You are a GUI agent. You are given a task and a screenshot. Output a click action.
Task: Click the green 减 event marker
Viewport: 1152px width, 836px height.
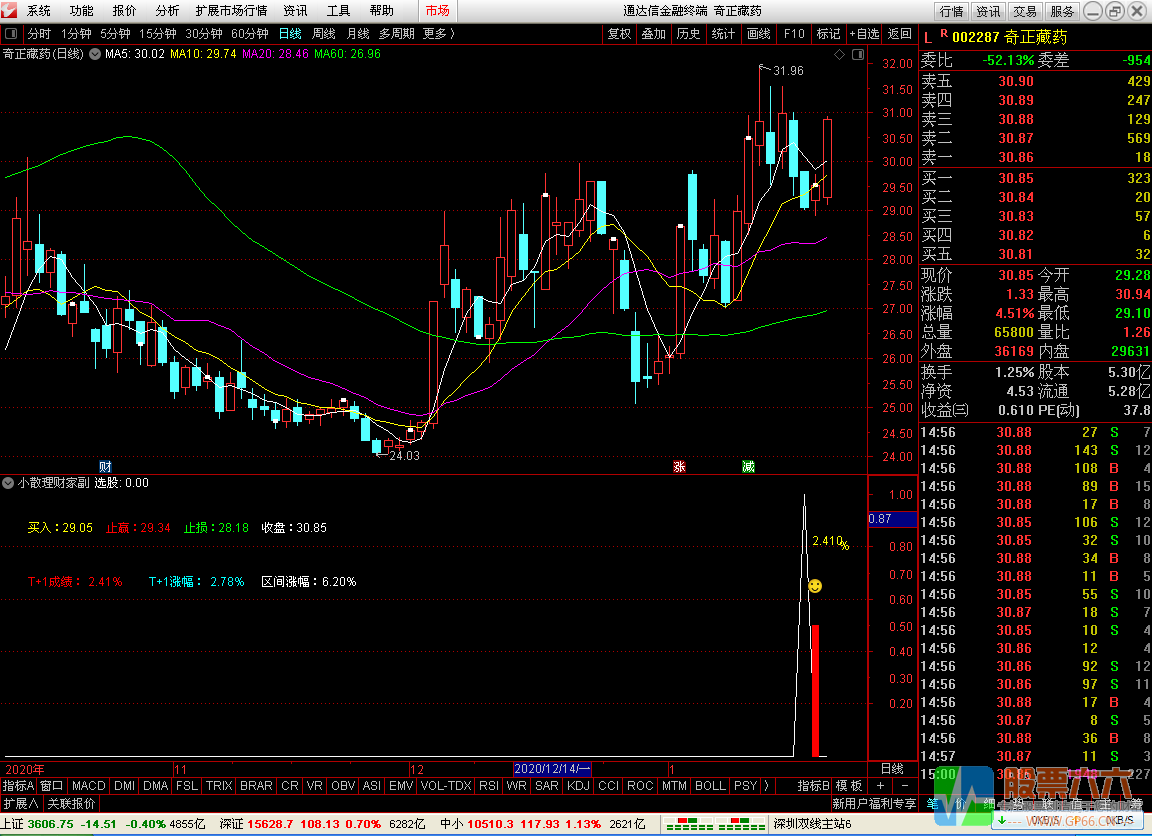point(748,467)
